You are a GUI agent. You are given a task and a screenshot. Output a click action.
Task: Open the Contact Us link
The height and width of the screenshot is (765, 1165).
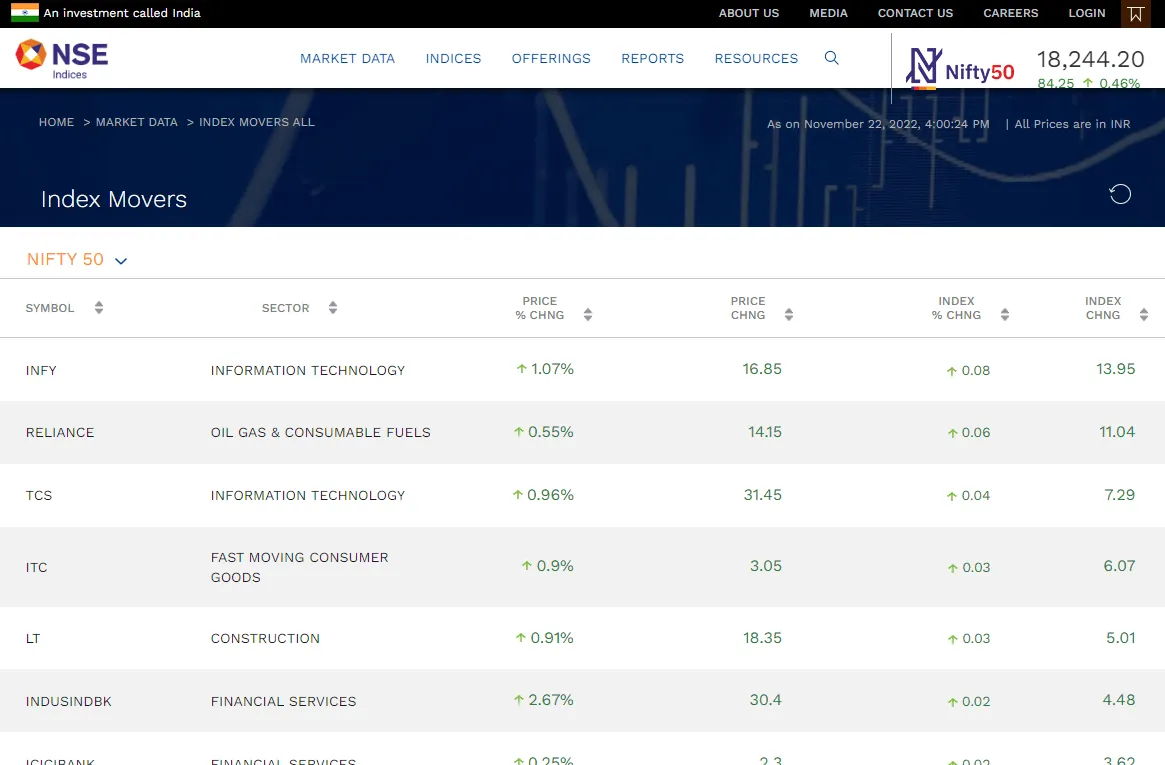click(915, 14)
